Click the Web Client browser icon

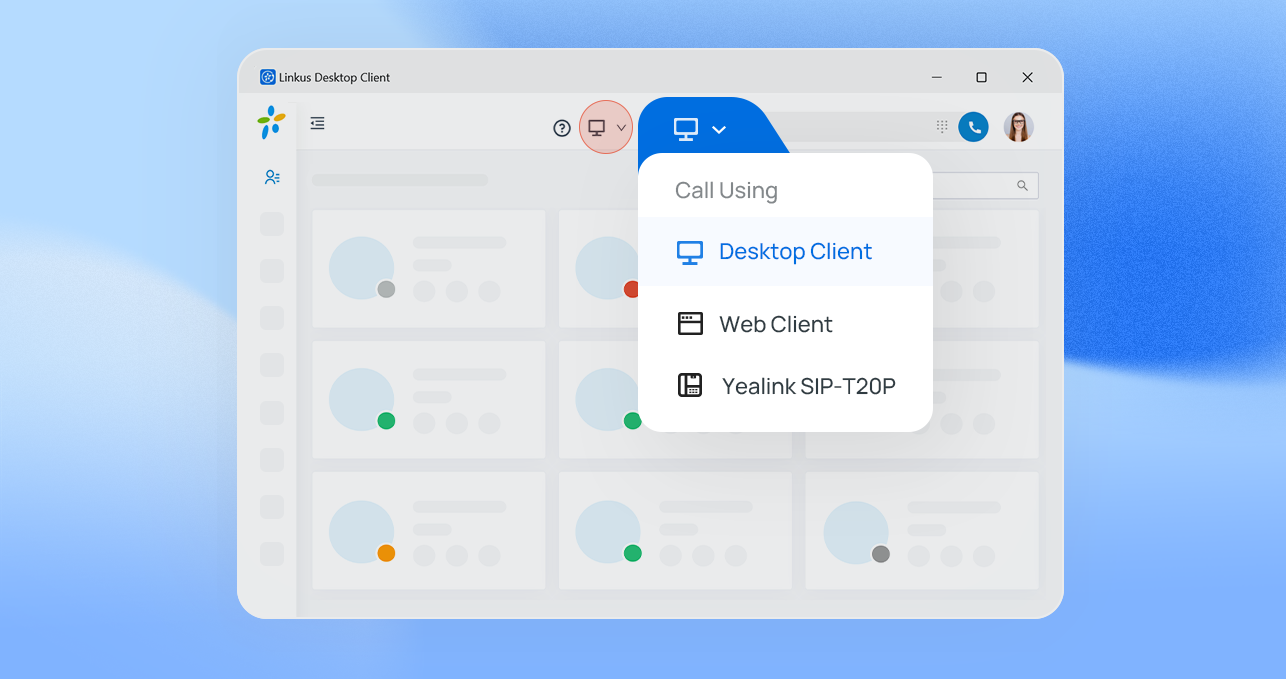point(690,323)
